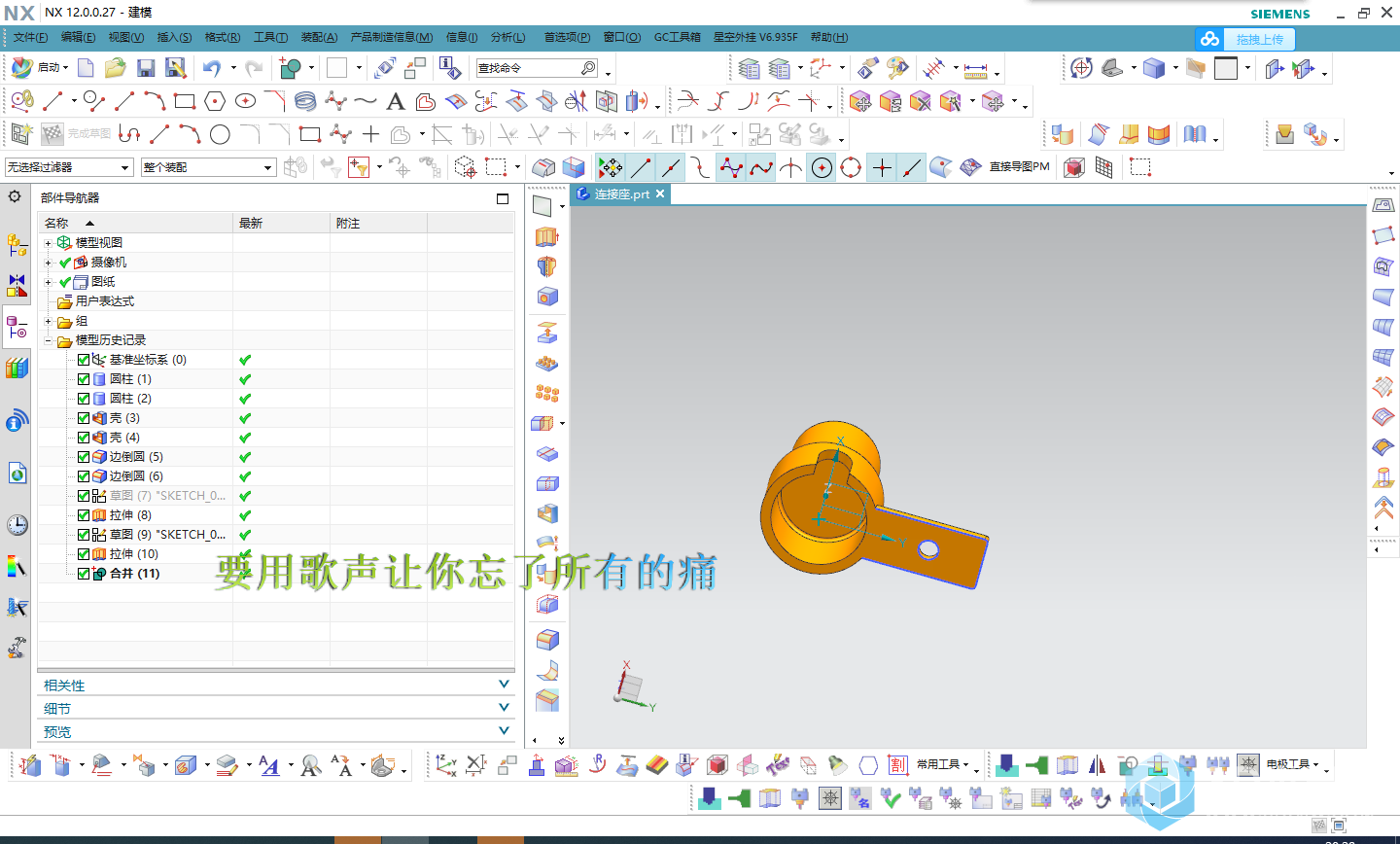Expand the 预览 panel section
The image size is (1400, 844).
[x=276, y=731]
